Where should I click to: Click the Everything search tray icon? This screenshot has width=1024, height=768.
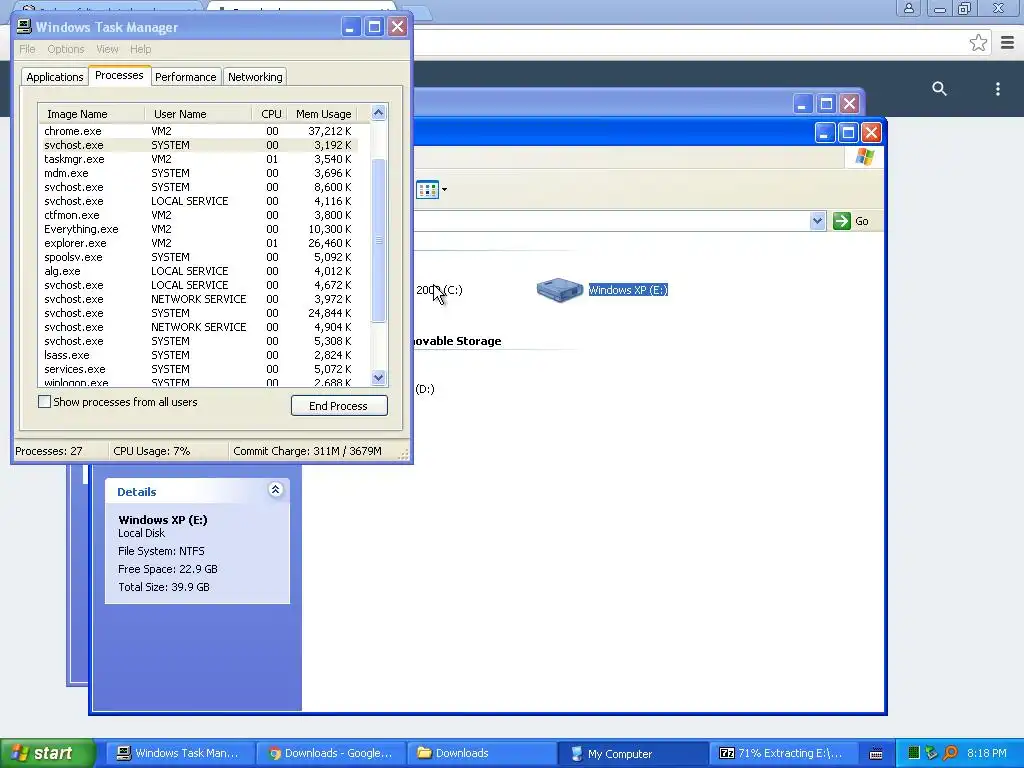[x=950, y=753]
